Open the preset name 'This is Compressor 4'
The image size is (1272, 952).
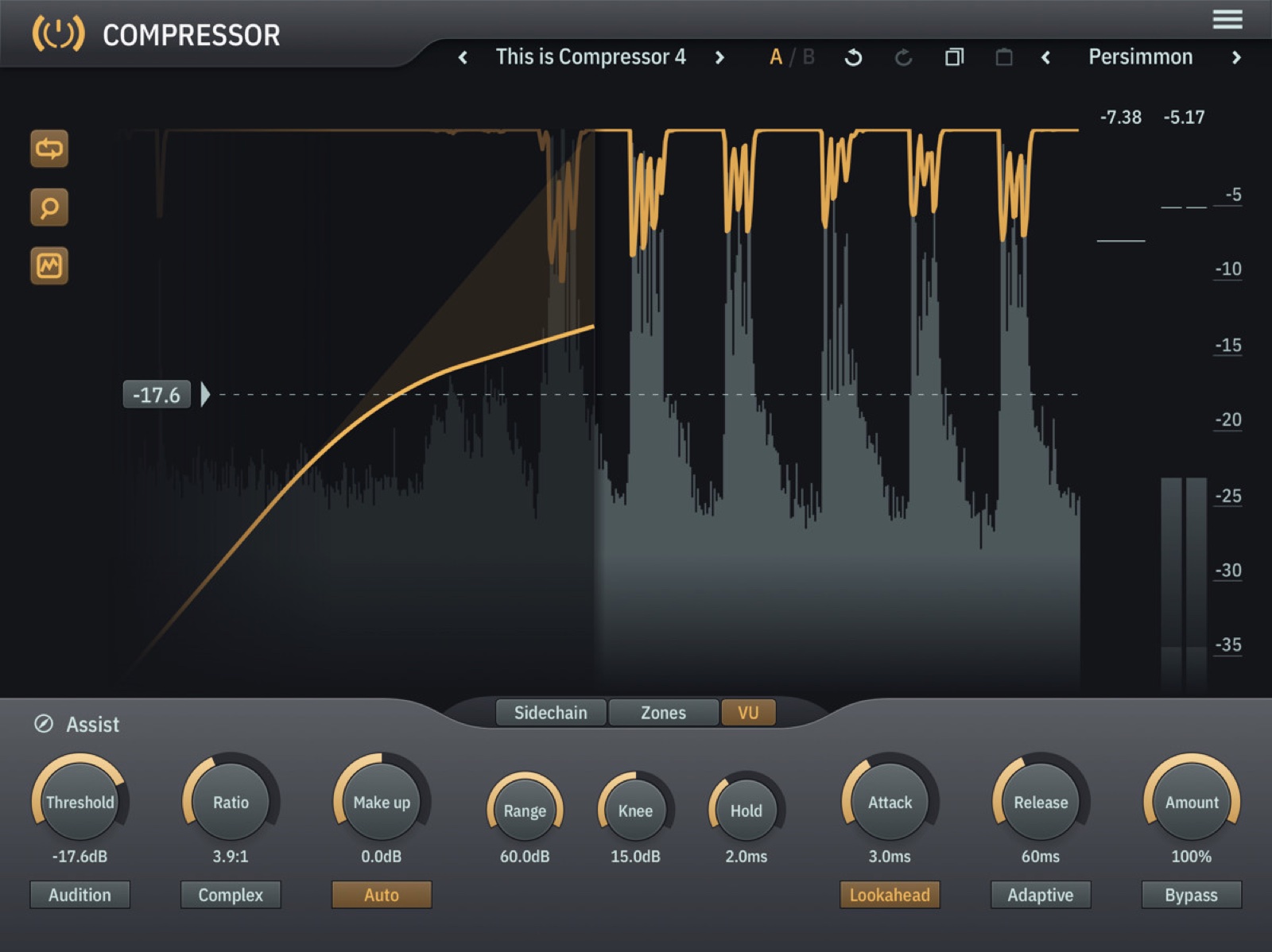pyautogui.click(x=591, y=57)
